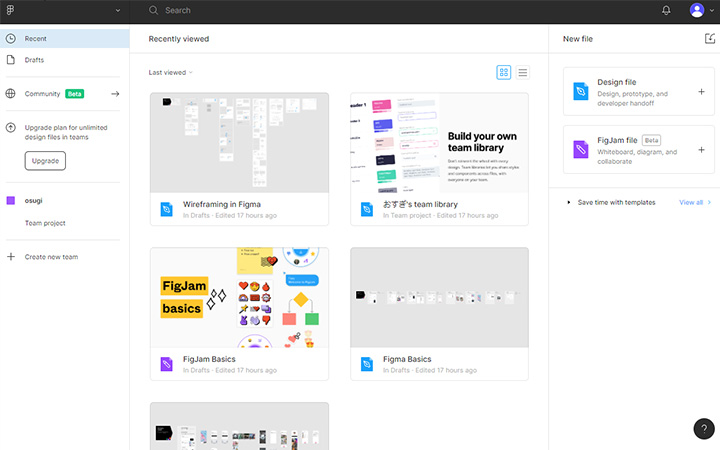Click the Figma logo workspace switcher
Image resolution: width=720 pixels, height=450 pixels.
[x=11, y=10]
